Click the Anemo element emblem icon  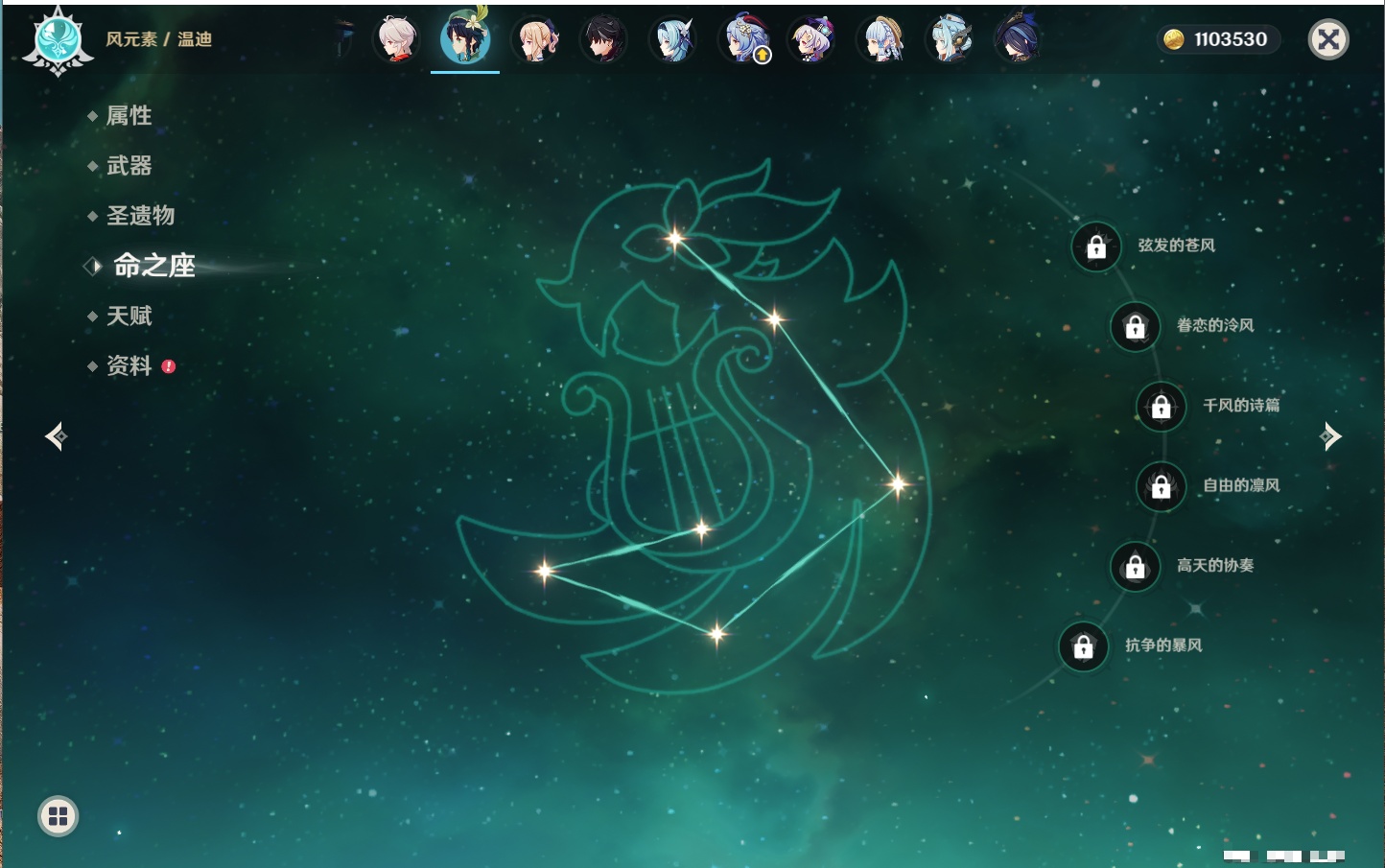(x=58, y=41)
